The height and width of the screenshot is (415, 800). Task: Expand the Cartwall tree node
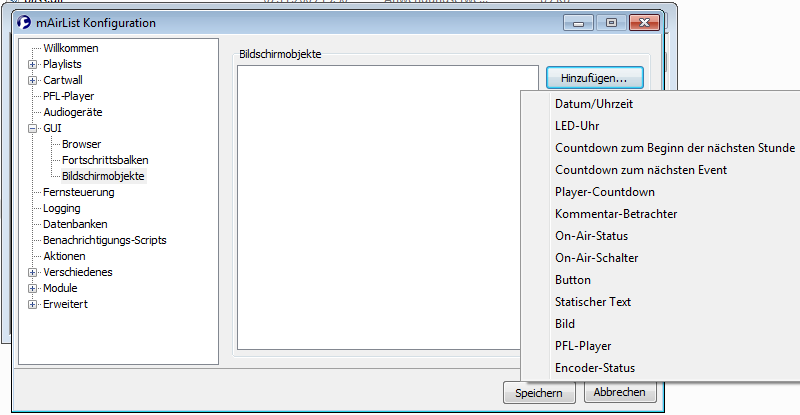[x=33, y=80]
